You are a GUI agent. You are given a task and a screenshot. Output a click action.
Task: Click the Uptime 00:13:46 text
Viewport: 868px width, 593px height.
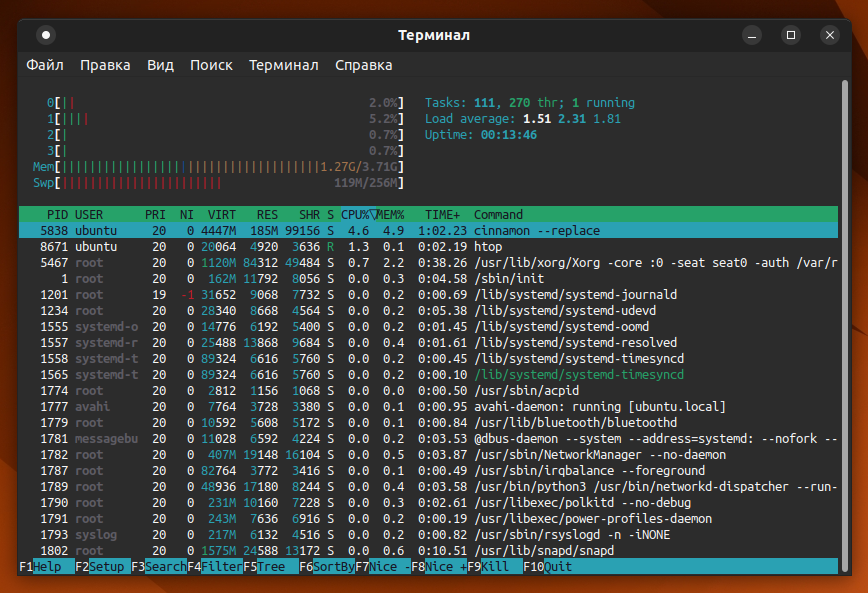480,135
